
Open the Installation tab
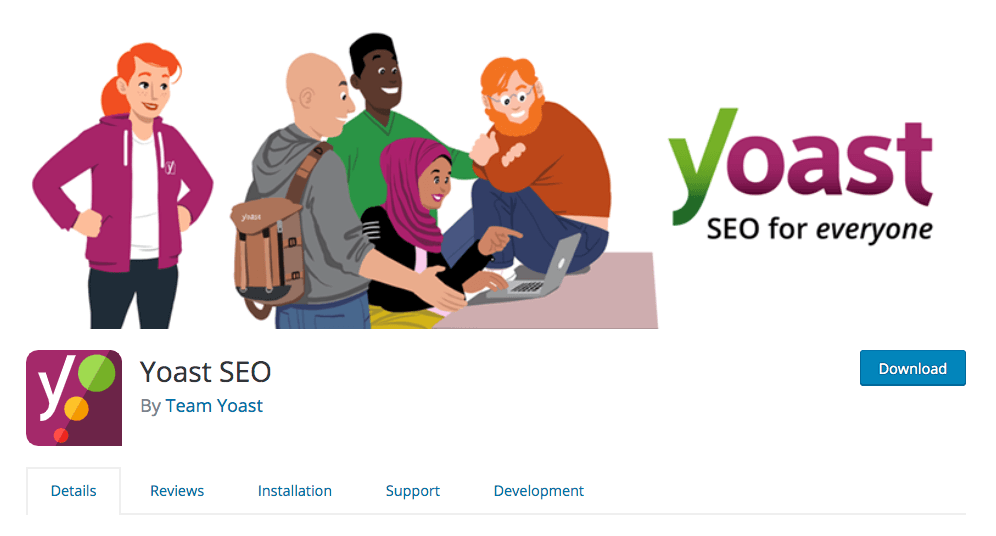pos(295,491)
